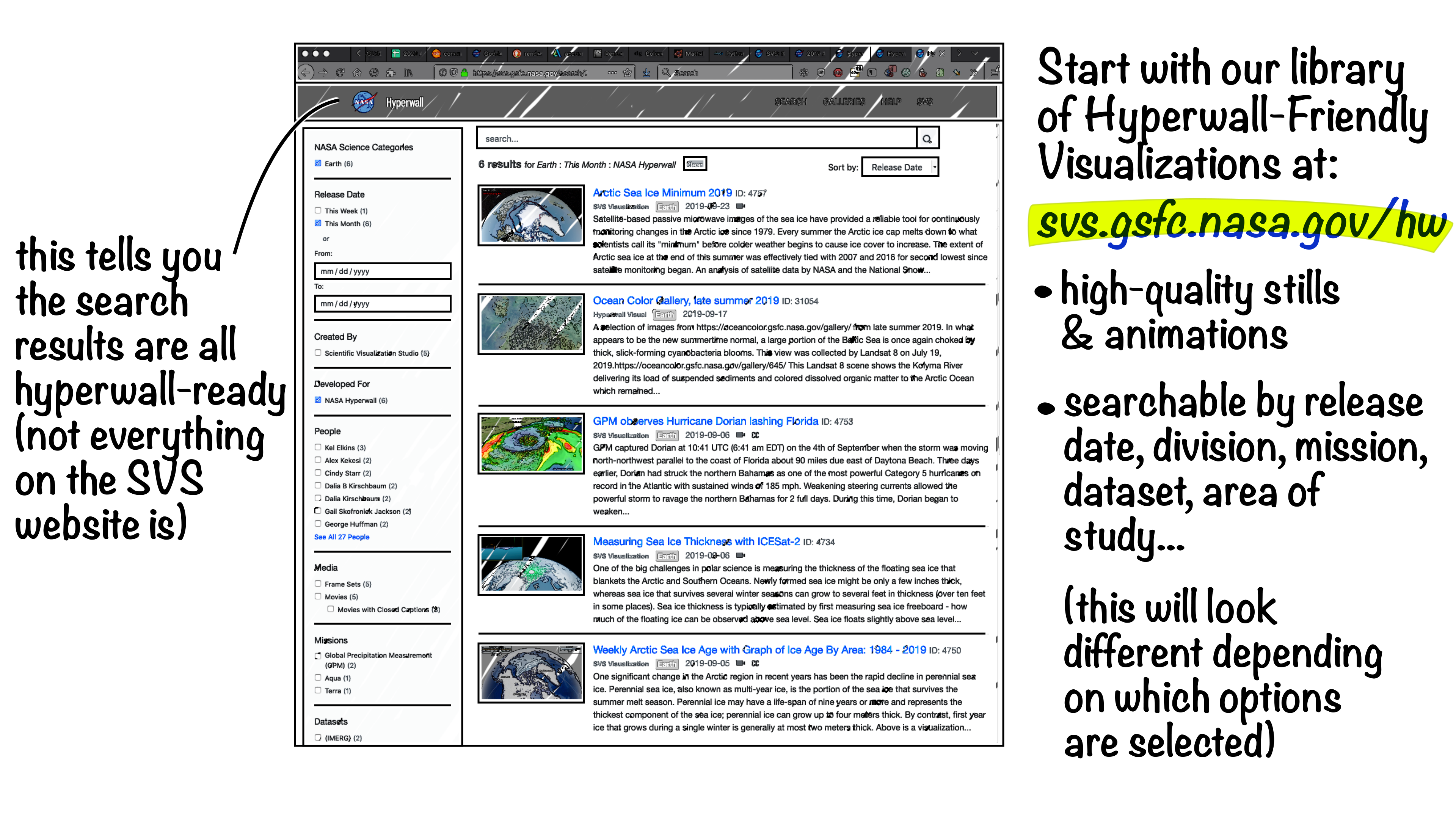Open the Library bookshelf icon
Viewport: 1456px width, 819px height.
[x=408, y=72]
